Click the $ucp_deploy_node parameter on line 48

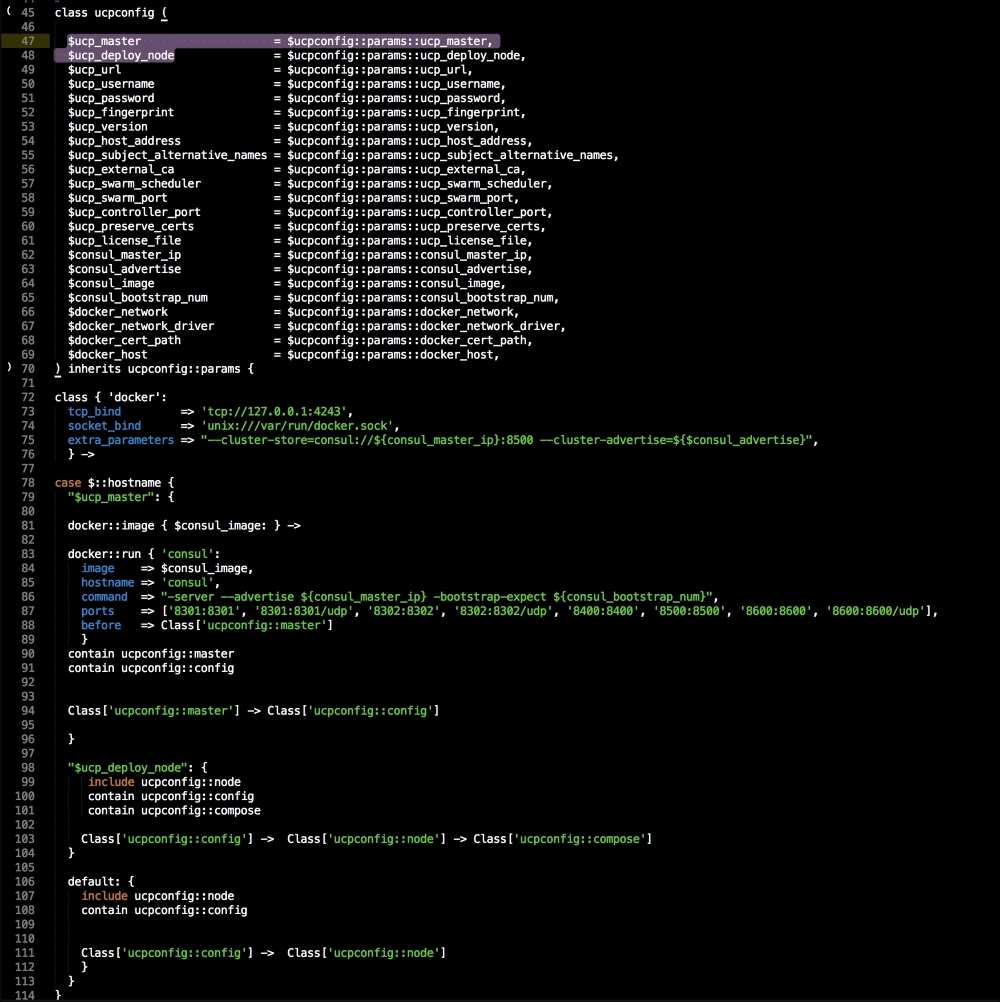[x=121, y=55]
